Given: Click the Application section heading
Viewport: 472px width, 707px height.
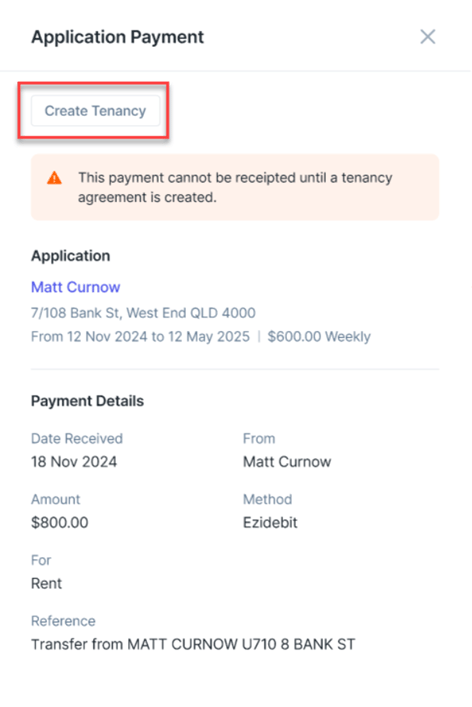Looking at the screenshot, I should click(70, 256).
